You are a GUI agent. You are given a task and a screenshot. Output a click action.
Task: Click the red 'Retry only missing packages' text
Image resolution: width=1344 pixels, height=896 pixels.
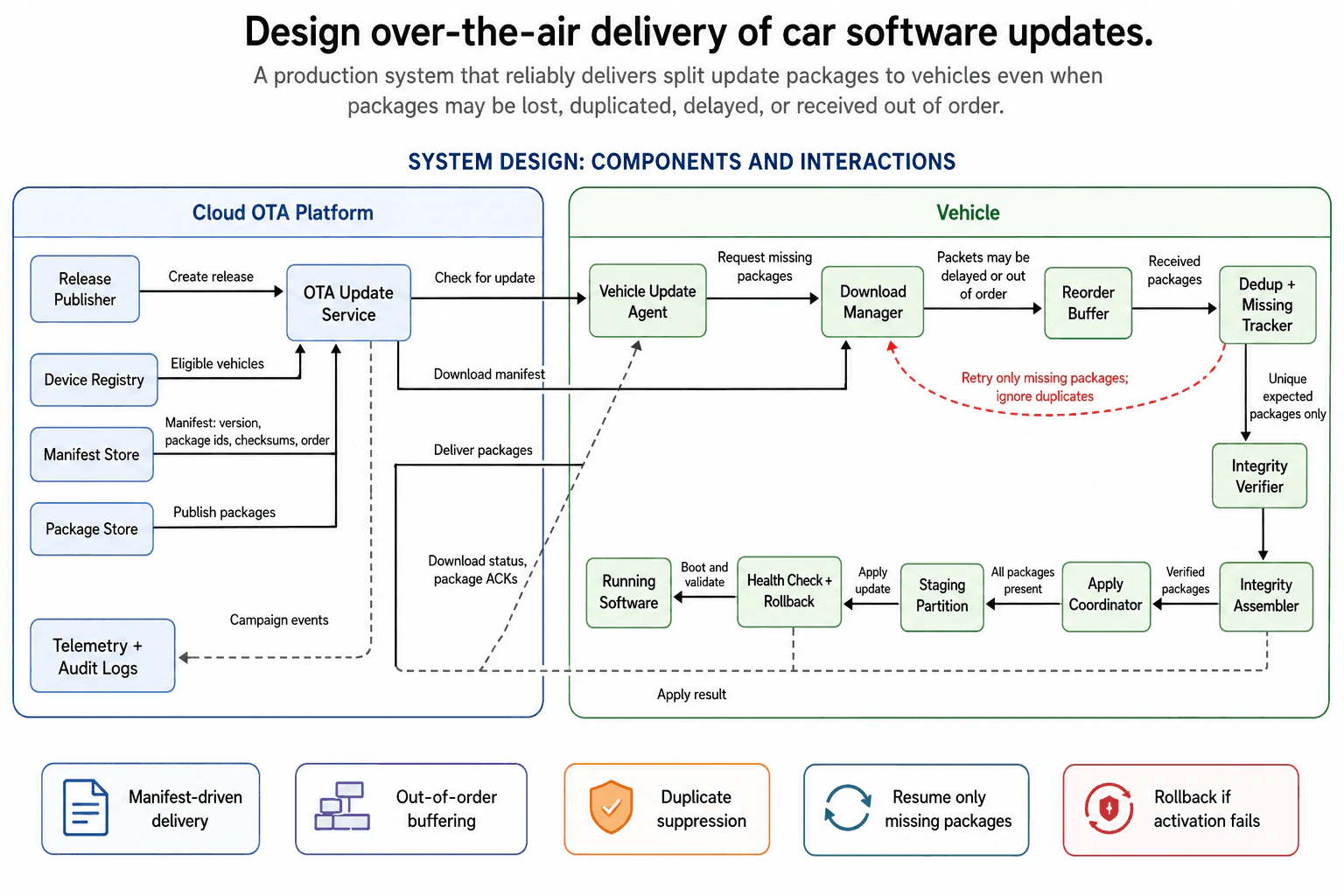[1045, 387]
